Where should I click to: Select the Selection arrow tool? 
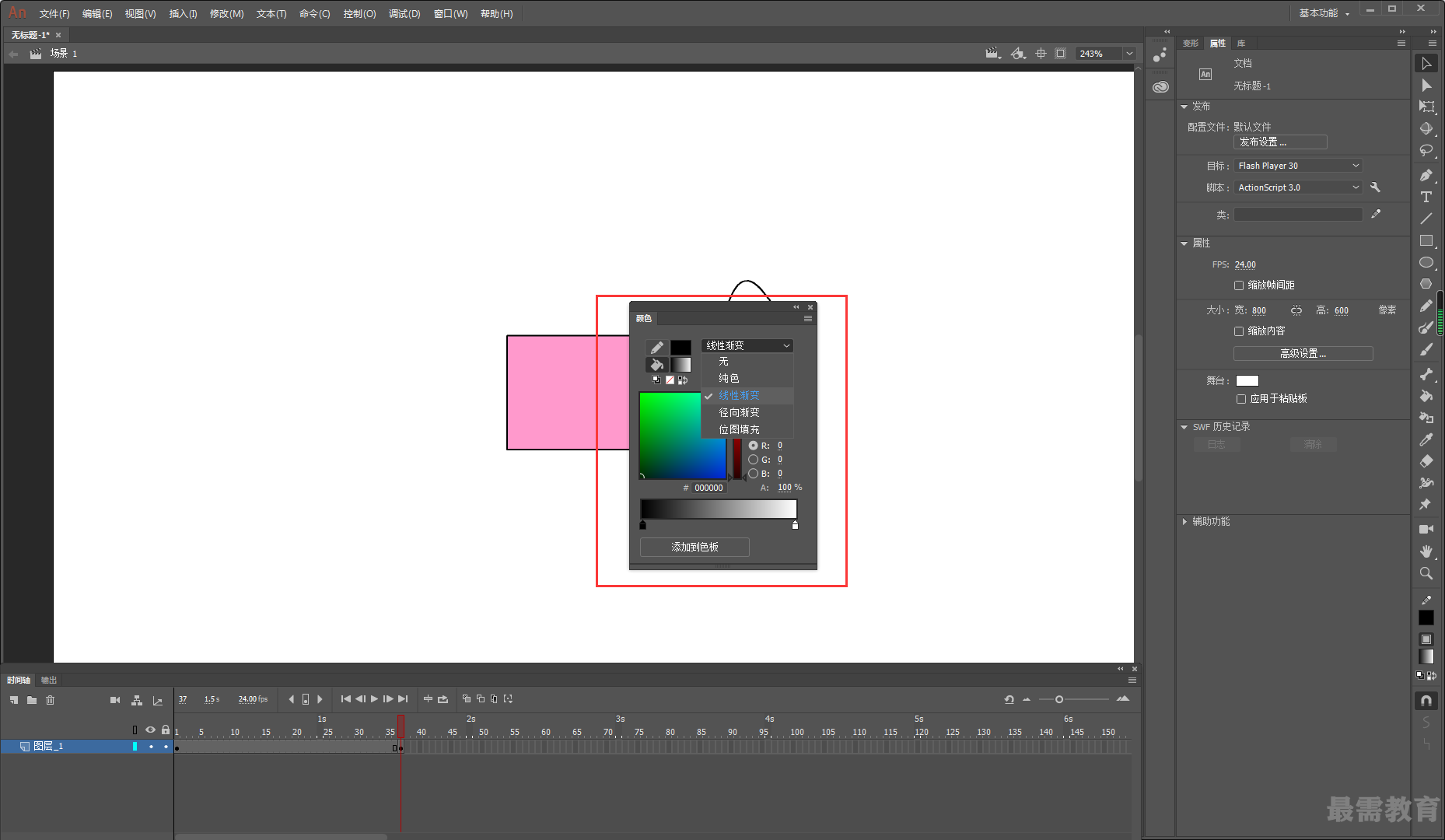1426,64
